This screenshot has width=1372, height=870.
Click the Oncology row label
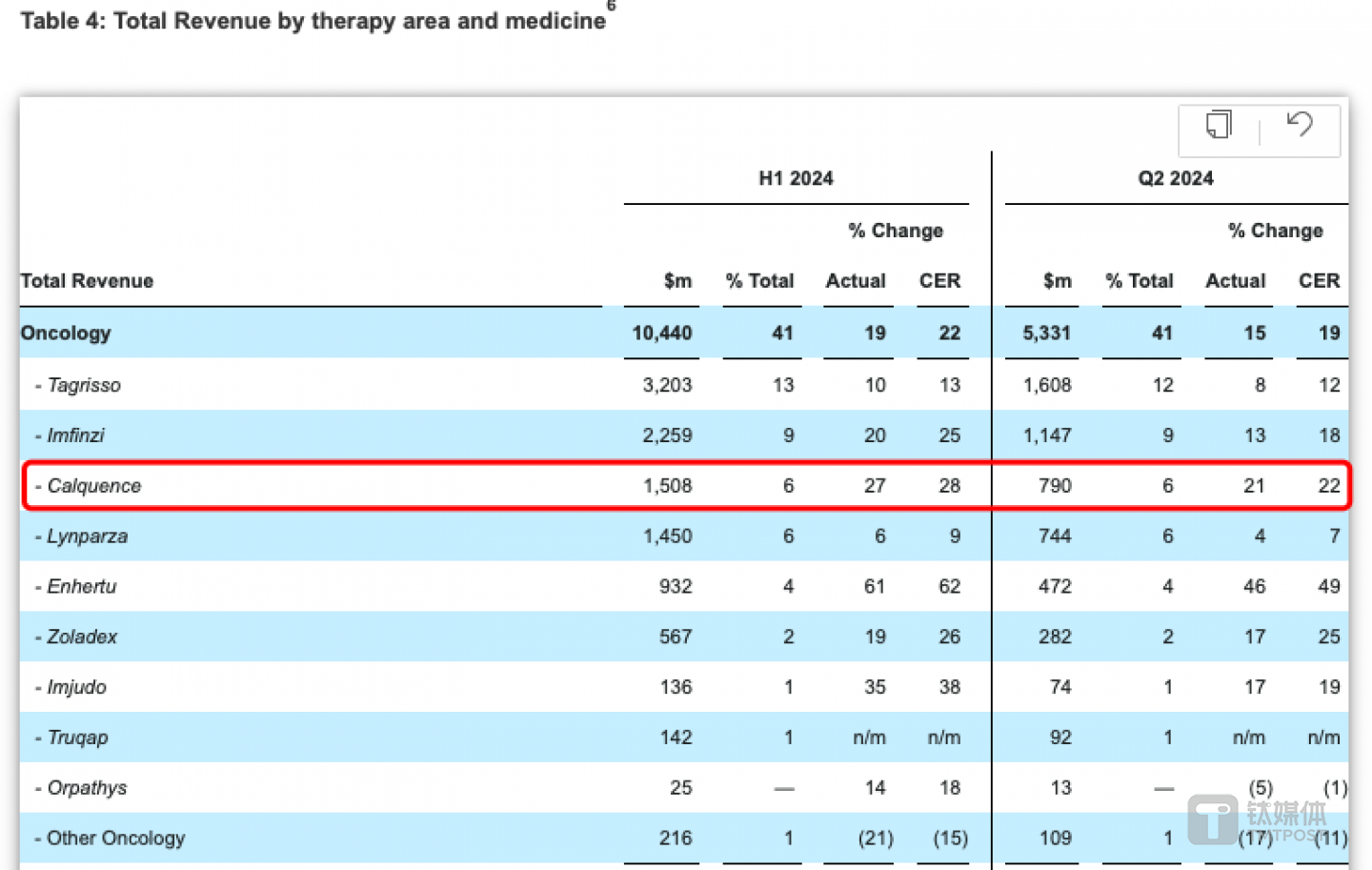[x=66, y=334]
